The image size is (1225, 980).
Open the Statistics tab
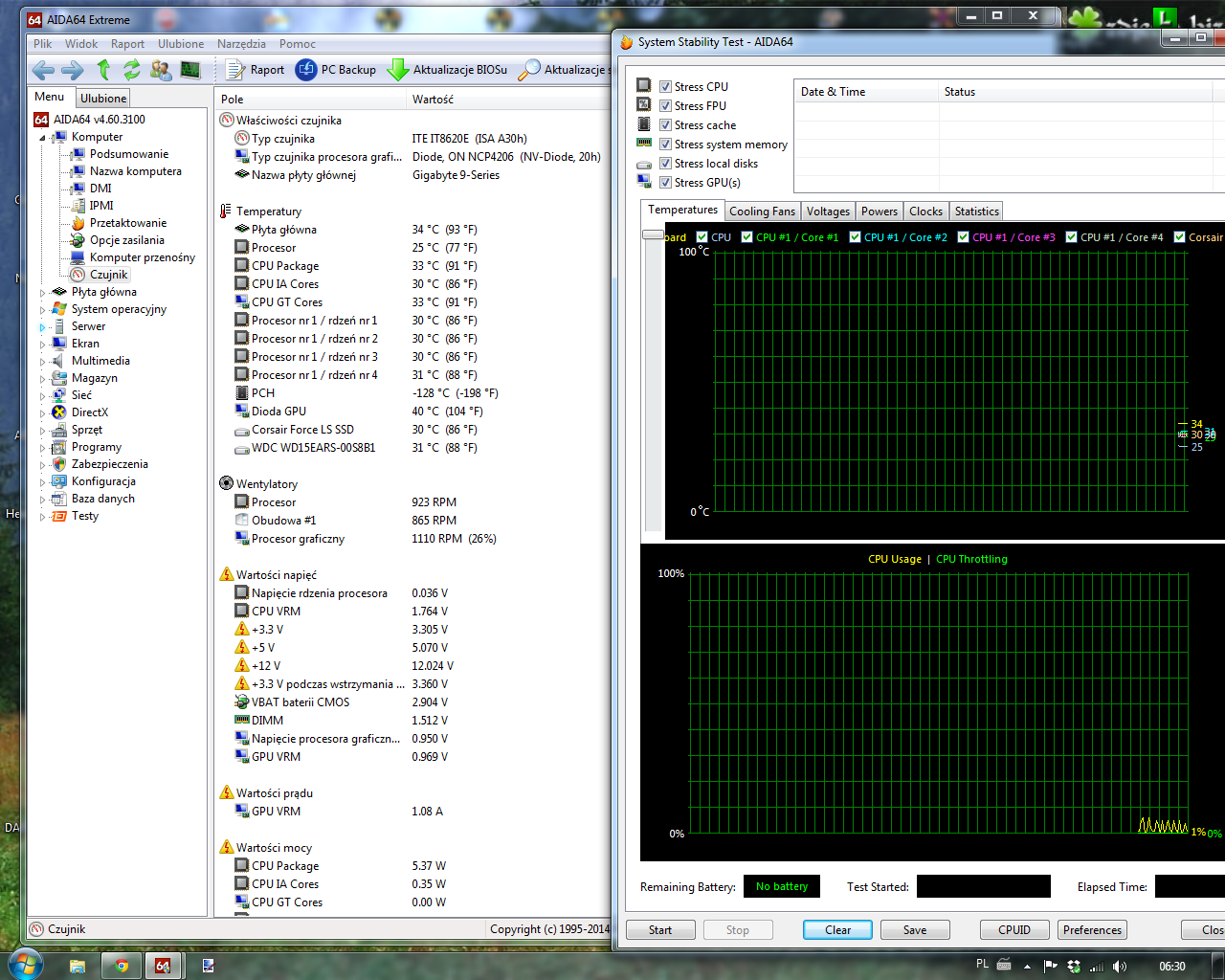click(976, 212)
